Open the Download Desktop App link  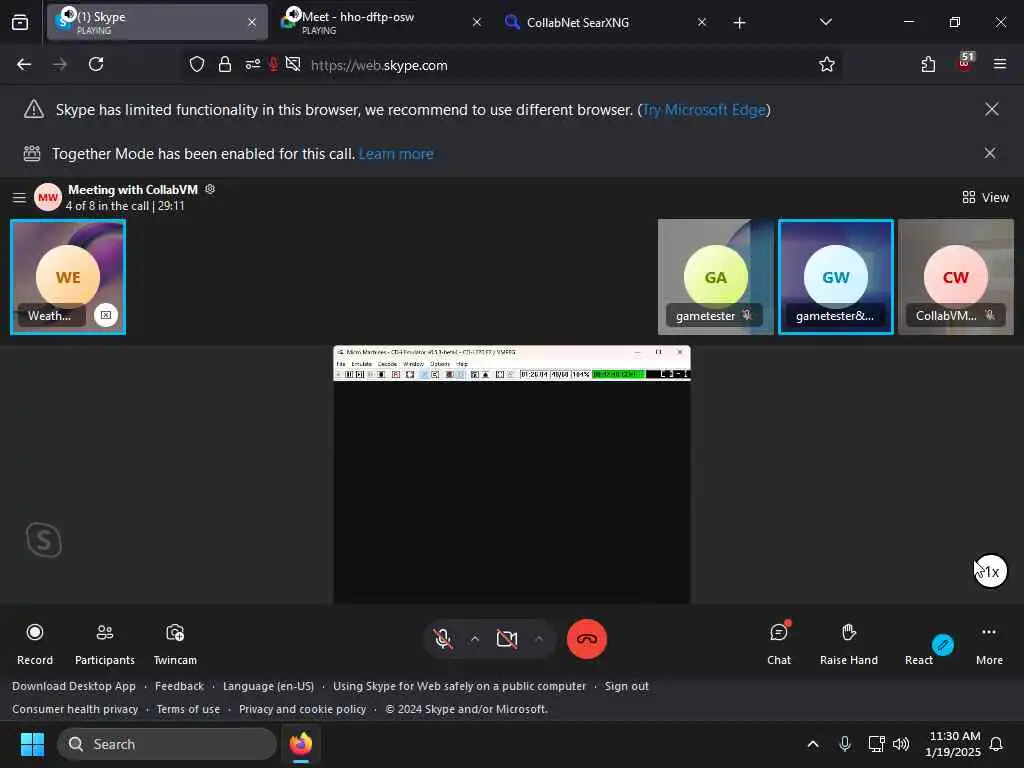point(74,686)
